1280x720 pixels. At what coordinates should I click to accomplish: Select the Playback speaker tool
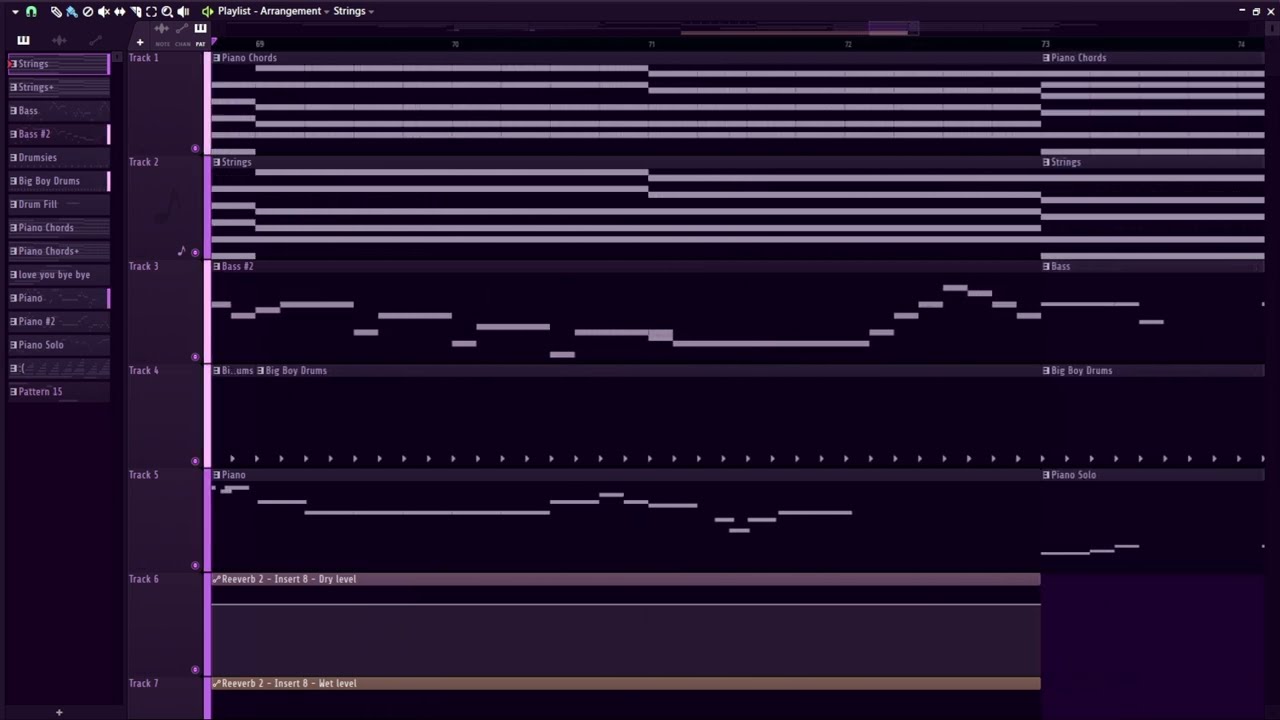tap(183, 11)
